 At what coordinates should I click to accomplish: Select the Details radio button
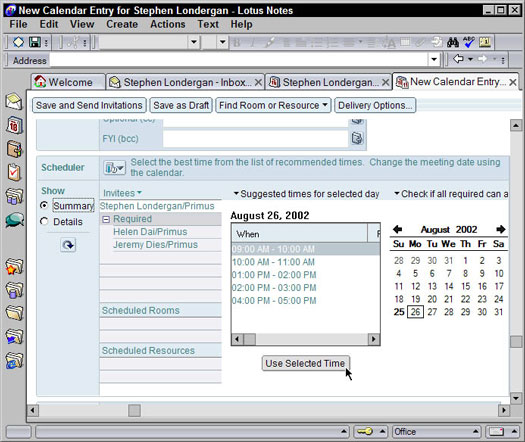point(44,221)
